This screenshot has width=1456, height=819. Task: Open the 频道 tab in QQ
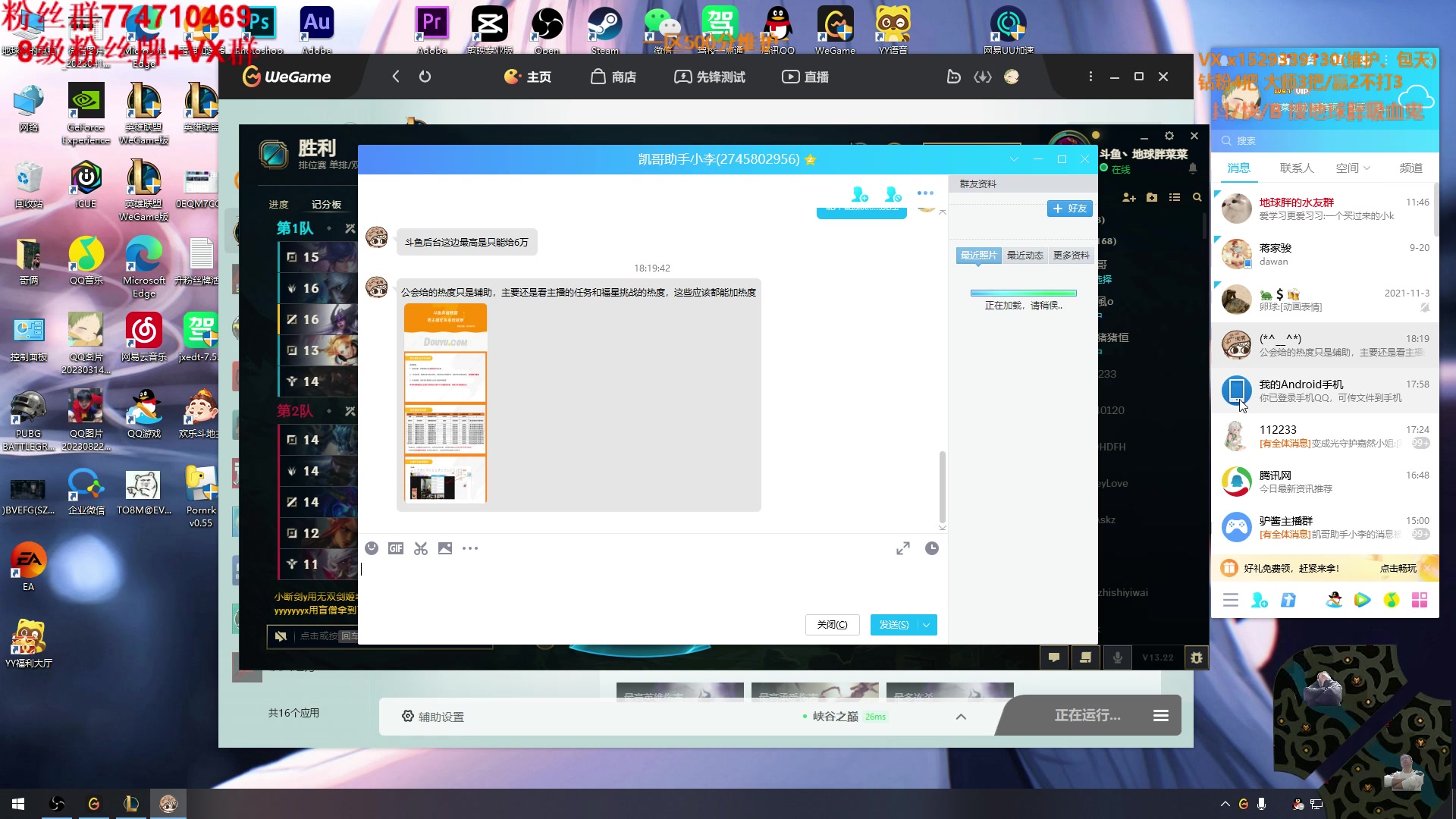point(1410,168)
